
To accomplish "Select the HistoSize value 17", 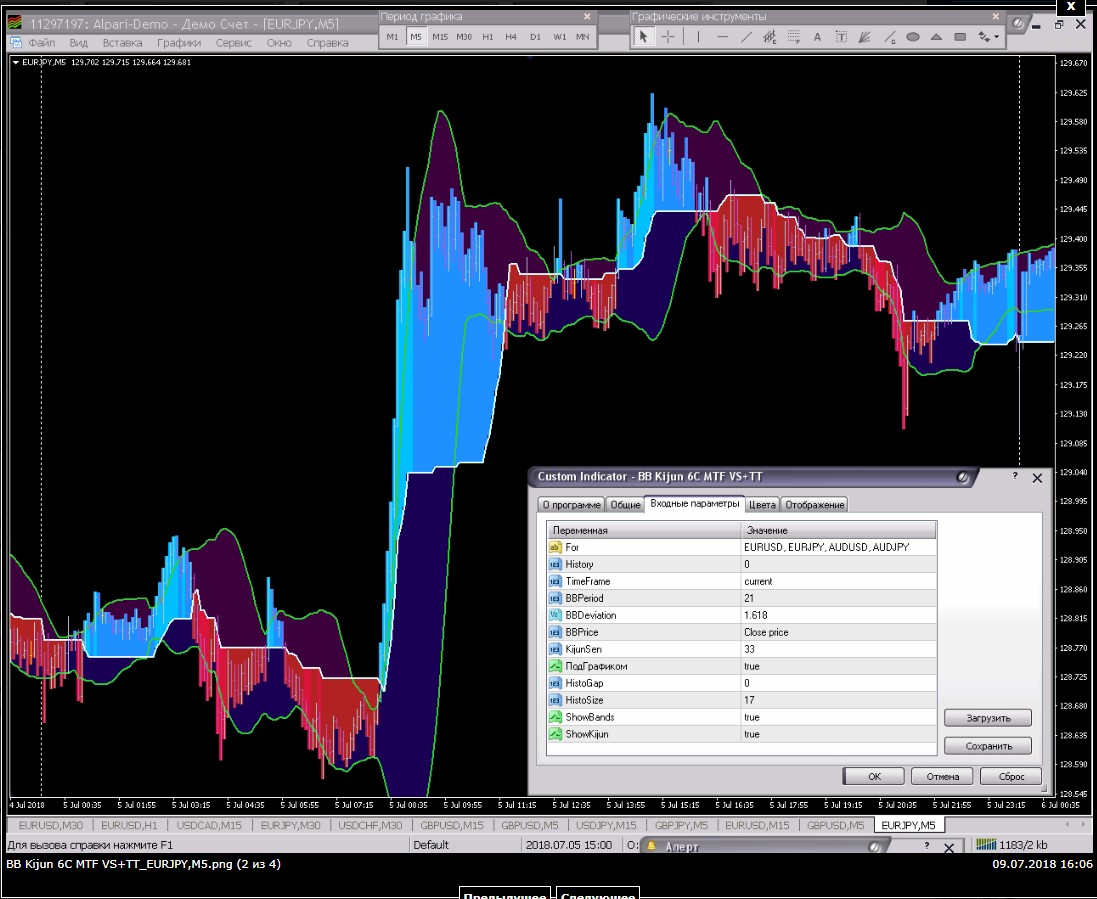I will 838,700.
